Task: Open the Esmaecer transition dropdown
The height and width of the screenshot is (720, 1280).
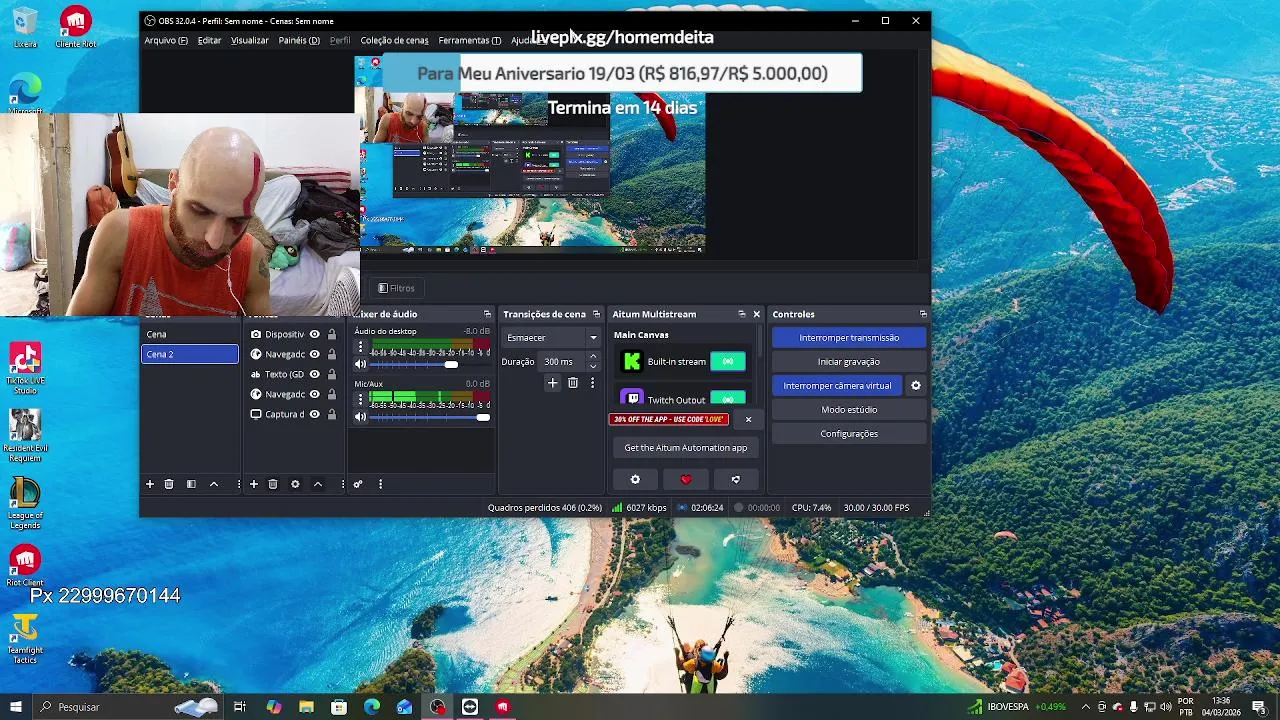Action: 551,338
